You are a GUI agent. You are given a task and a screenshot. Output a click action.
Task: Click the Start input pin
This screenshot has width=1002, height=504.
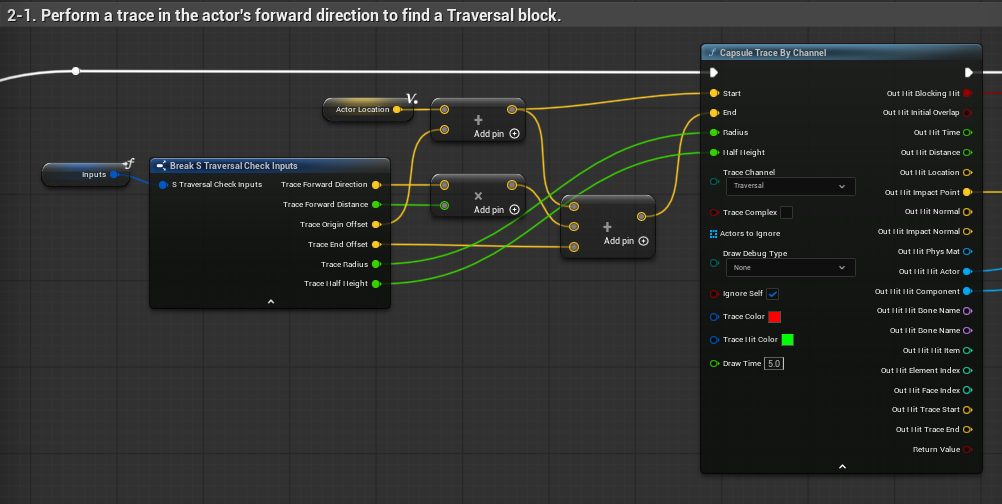click(x=714, y=93)
